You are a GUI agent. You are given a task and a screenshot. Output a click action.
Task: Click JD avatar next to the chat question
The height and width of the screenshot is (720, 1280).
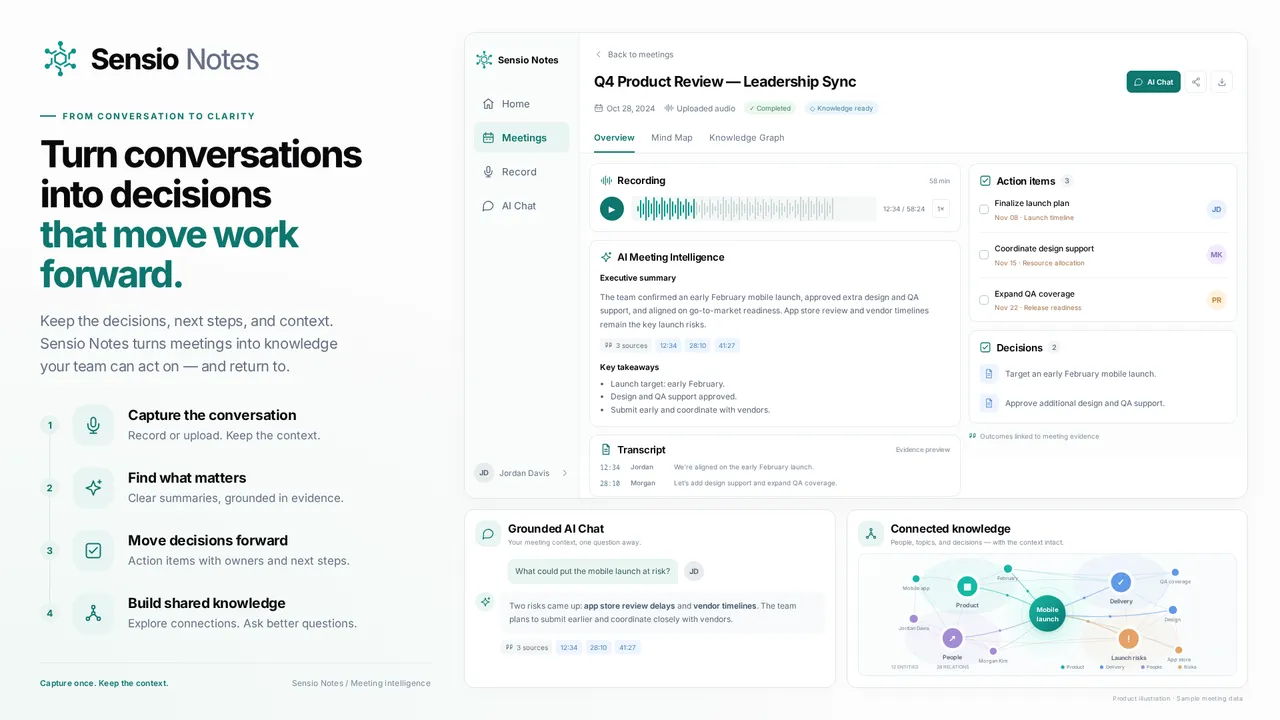694,572
